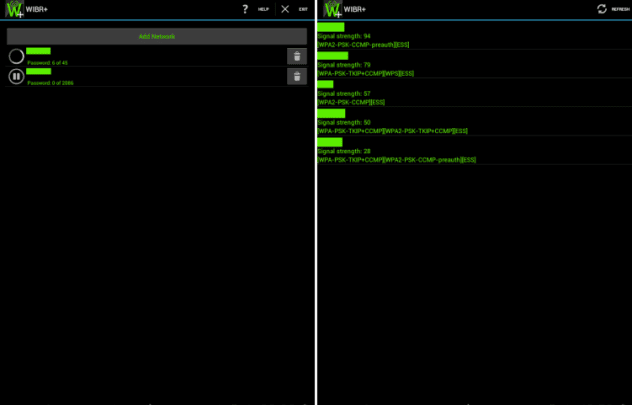Select network with Signal strength: 57
The height and width of the screenshot is (405, 632).
474,93
